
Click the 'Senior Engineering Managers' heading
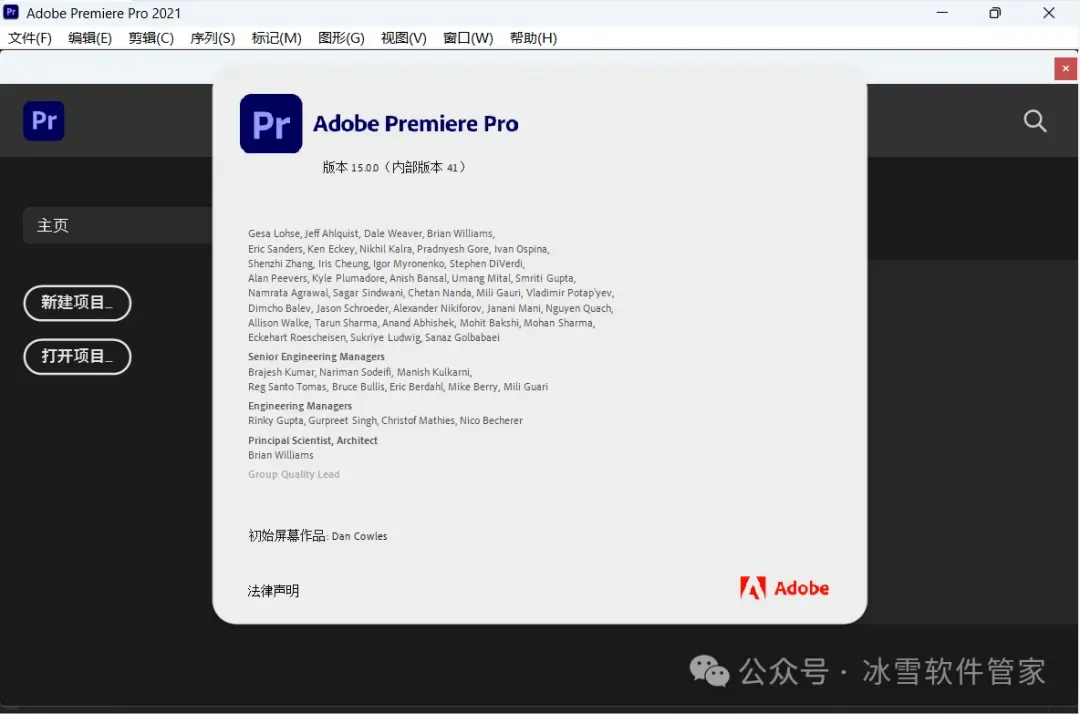(x=316, y=357)
